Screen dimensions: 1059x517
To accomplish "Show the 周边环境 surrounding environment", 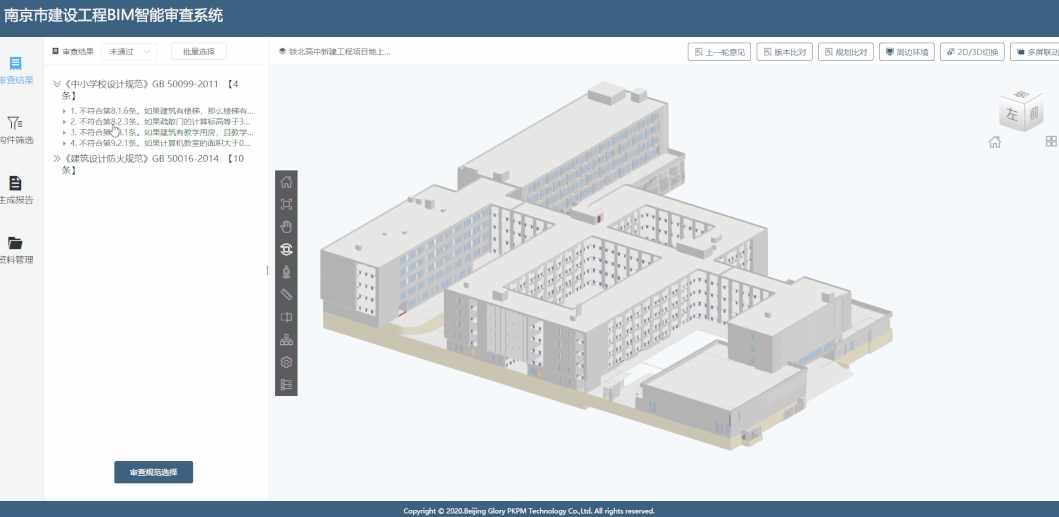I will 907,52.
